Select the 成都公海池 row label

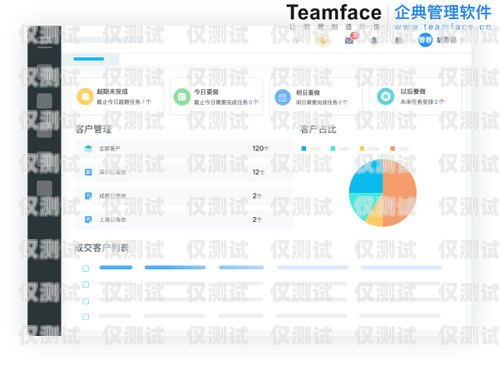113,196
